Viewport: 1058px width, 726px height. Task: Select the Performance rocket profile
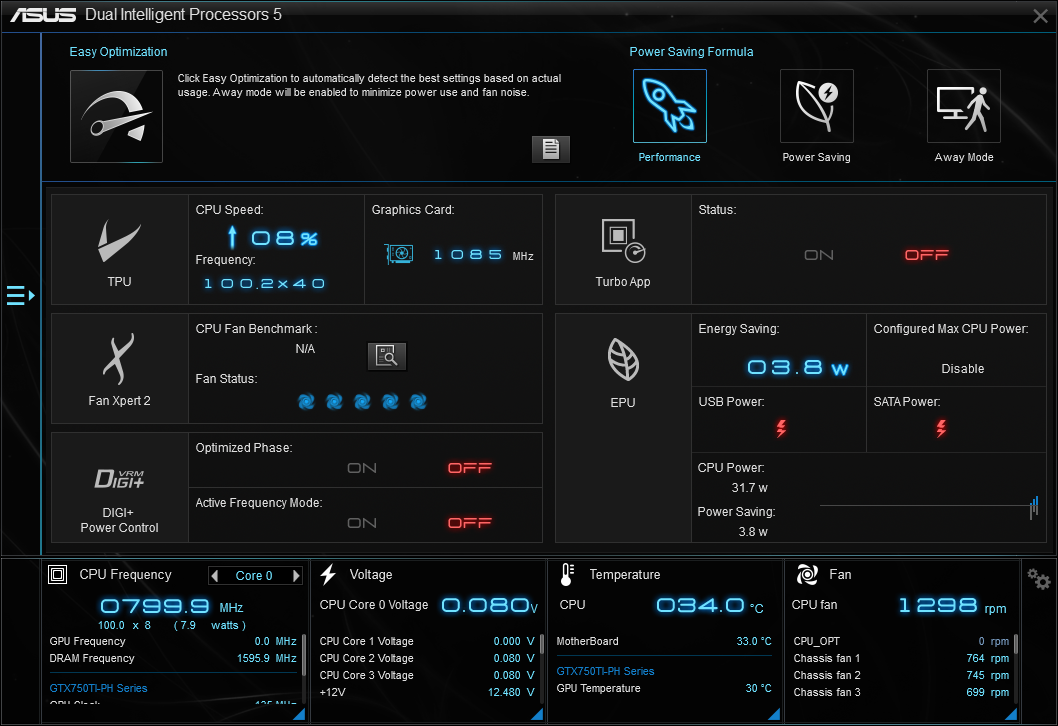[669, 106]
